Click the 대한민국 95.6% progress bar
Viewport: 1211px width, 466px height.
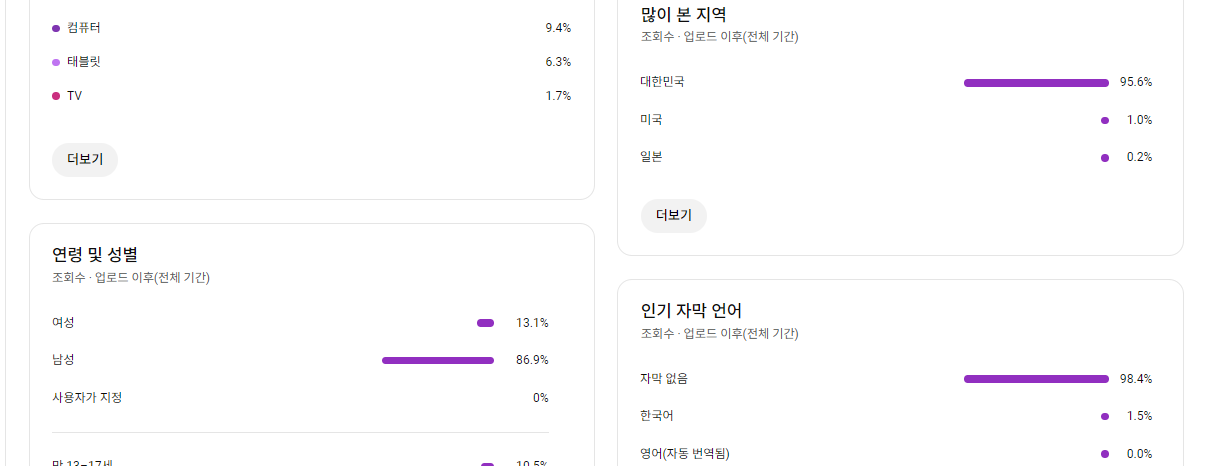(x=1036, y=83)
